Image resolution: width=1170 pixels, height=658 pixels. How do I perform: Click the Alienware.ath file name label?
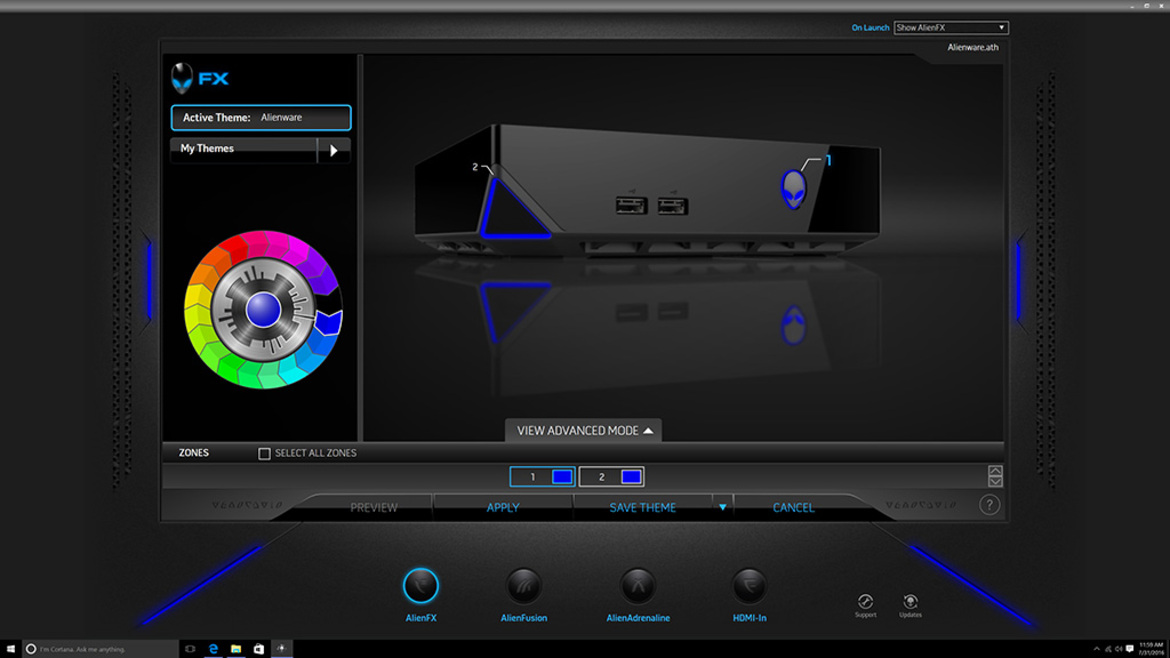pyautogui.click(x=973, y=47)
